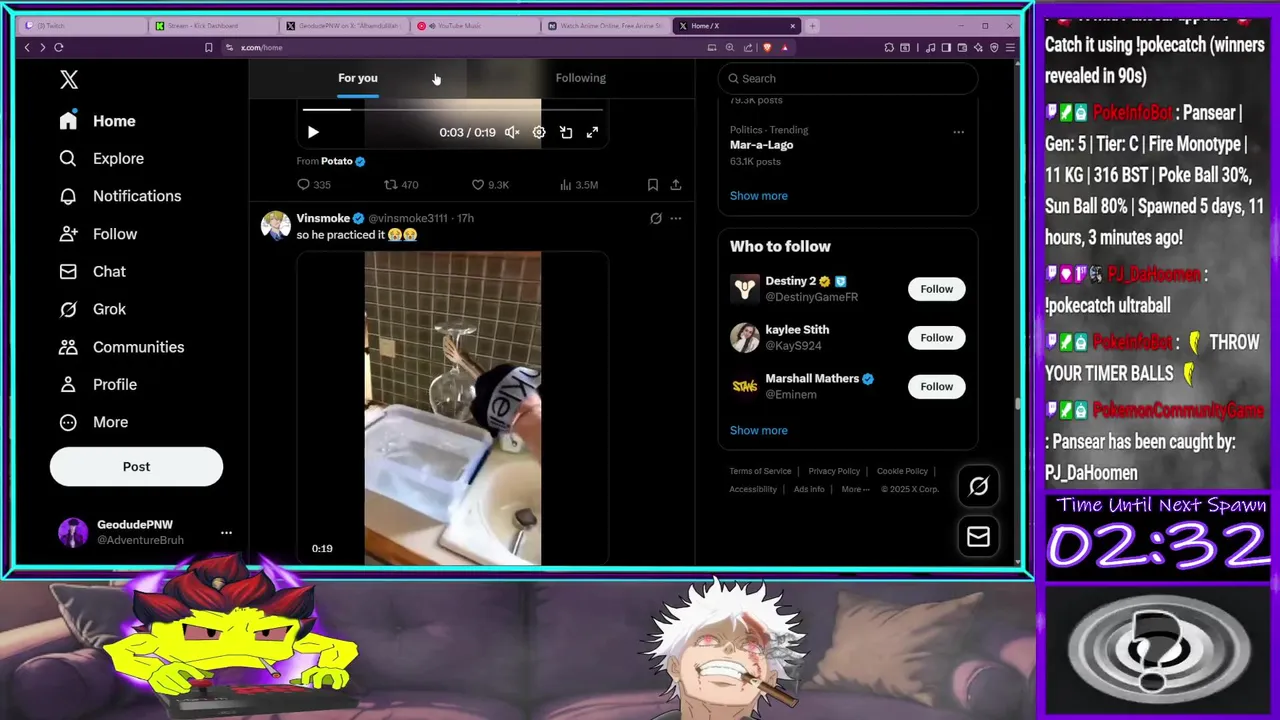Viewport: 1280px width, 720px height.
Task: Switch to Watch Anime Online tab
Action: [607, 26]
